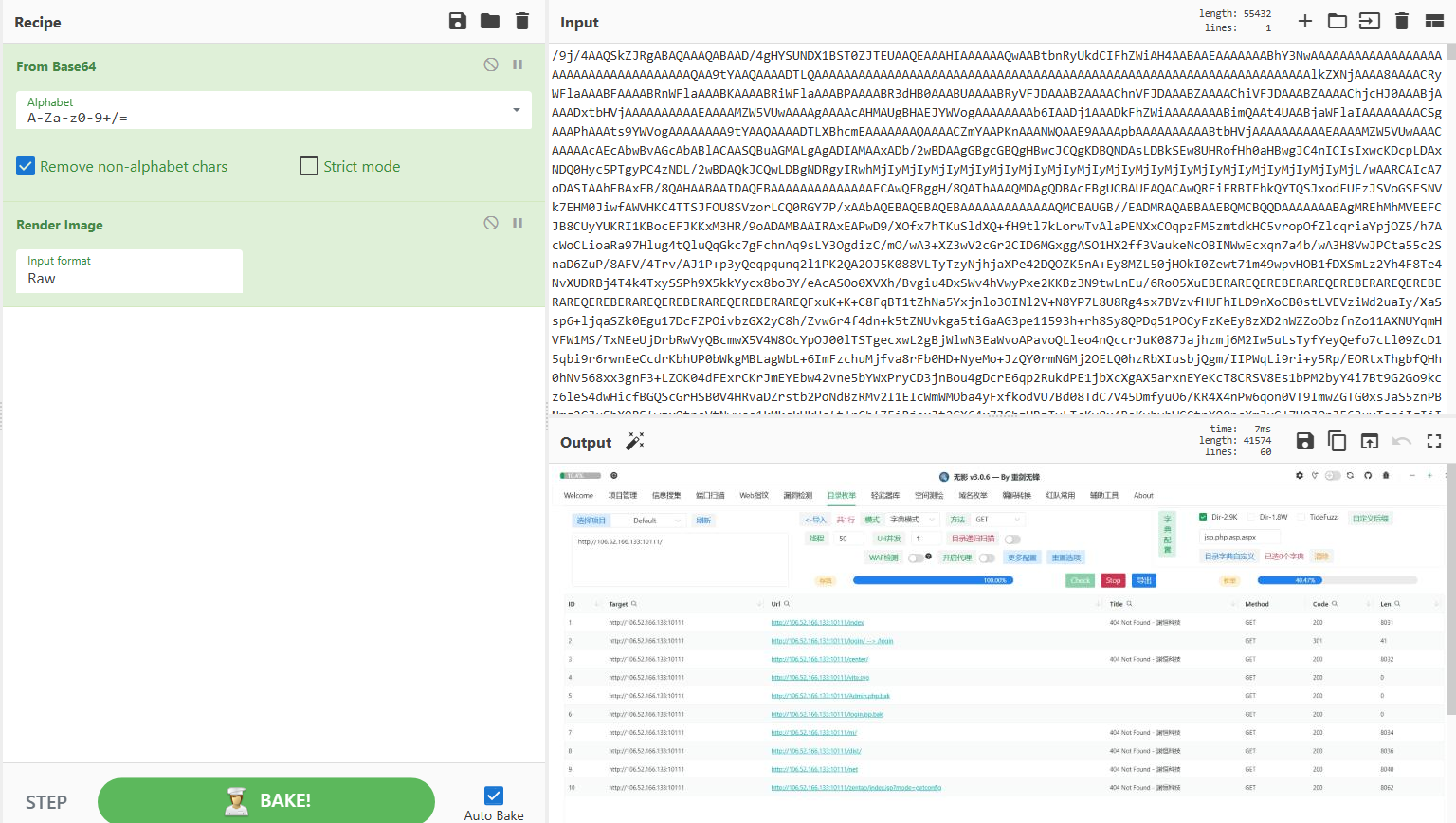
Task: Load a recipe using the folder icon
Action: point(490,21)
